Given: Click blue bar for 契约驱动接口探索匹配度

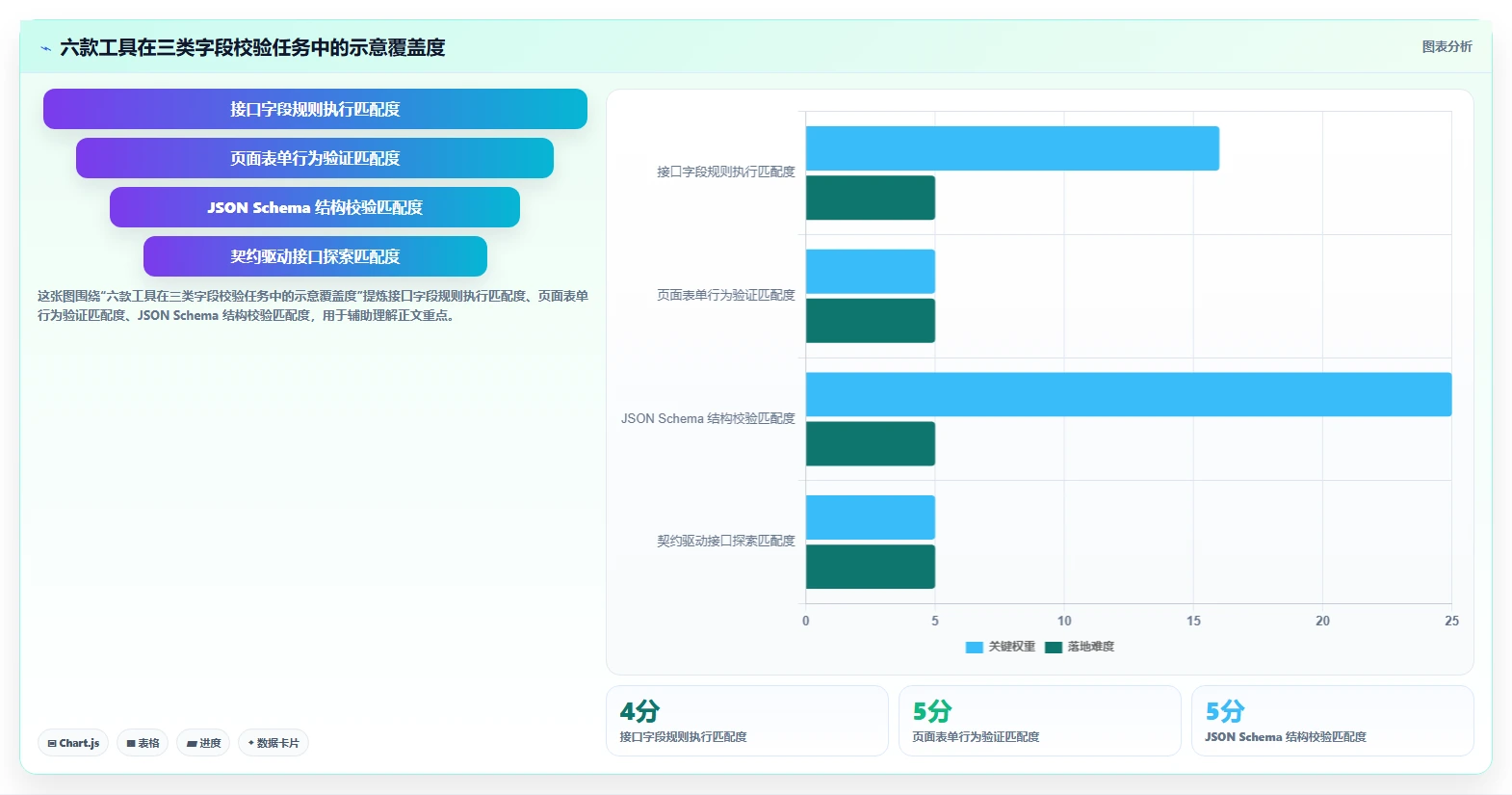Looking at the screenshot, I should (x=871, y=517).
